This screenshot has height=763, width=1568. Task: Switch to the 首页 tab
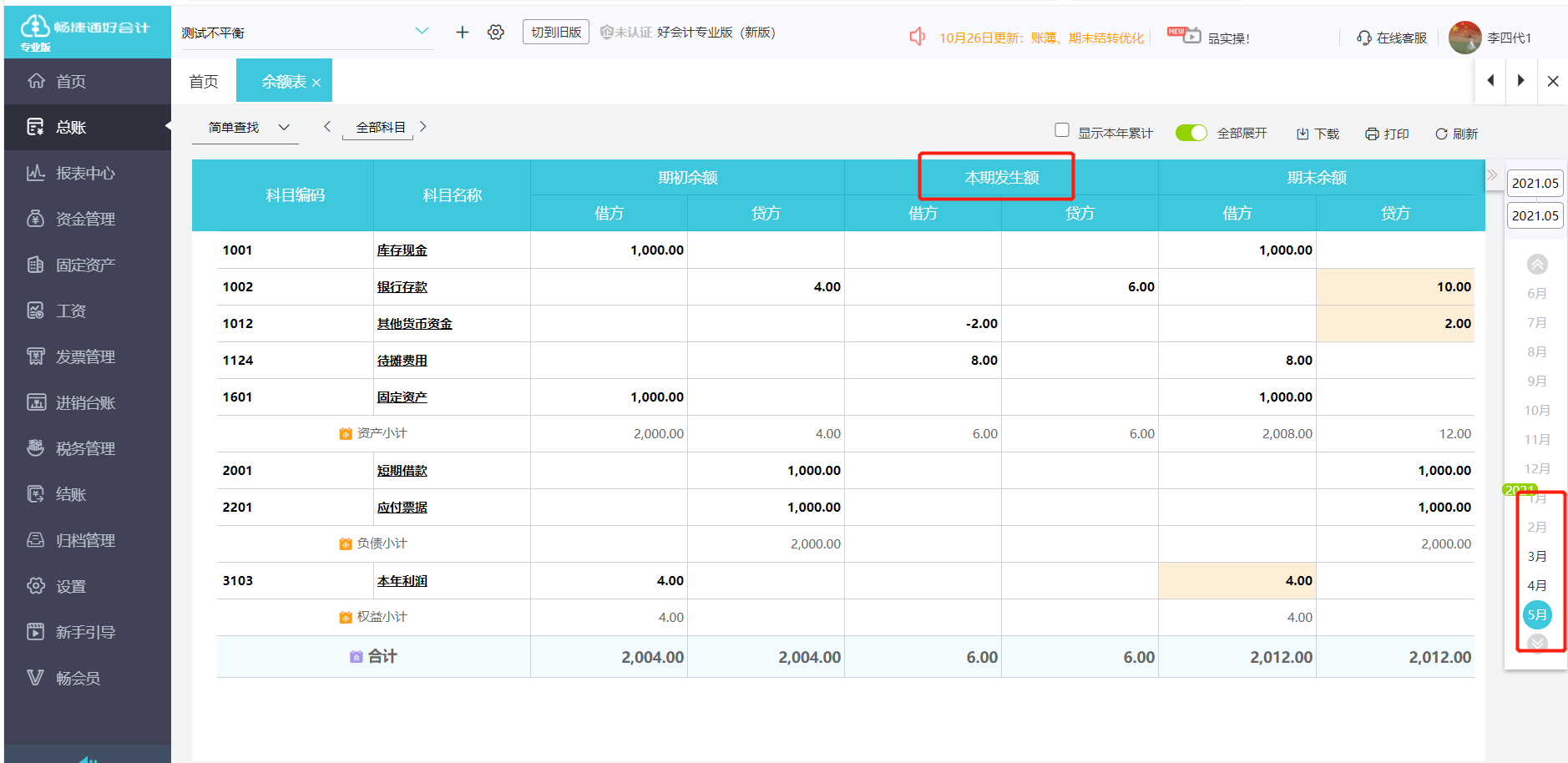point(204,81)
